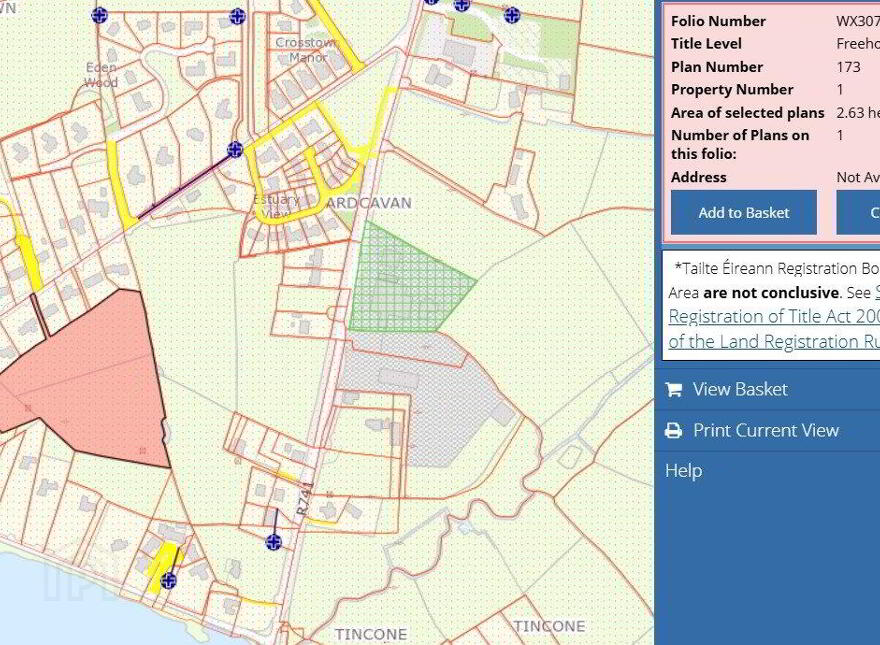
Task: Click the printer icon beside Print Current View
Action: click(673, 431)
